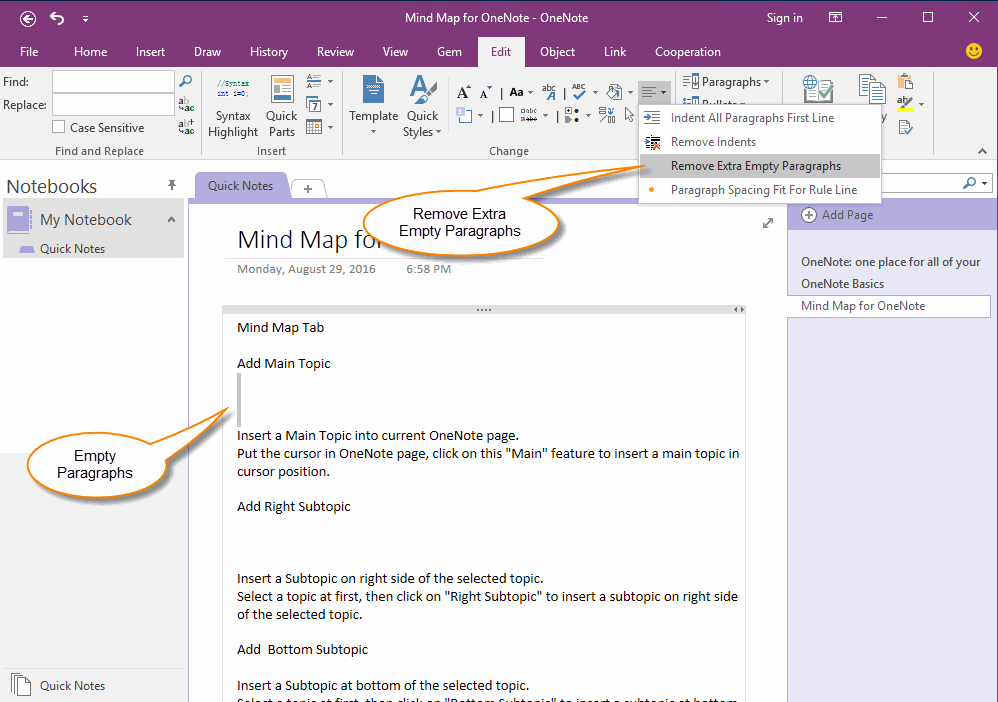This screenshot has height=702, width=998.
Task: Click inside the Replace input field
Action: pyautogui.click(x=113, y=104)
